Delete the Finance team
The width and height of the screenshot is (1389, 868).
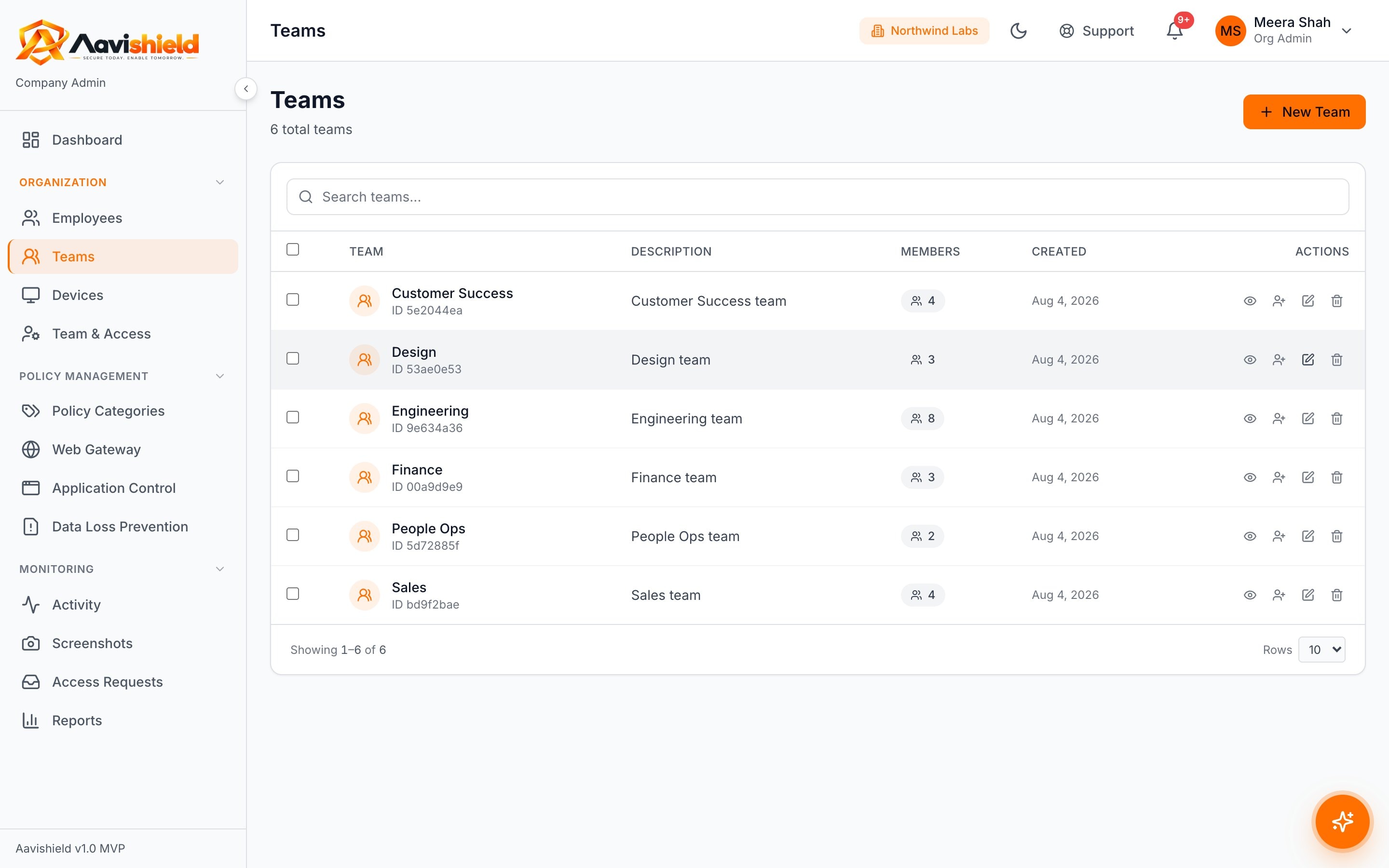coord(1336,477)
